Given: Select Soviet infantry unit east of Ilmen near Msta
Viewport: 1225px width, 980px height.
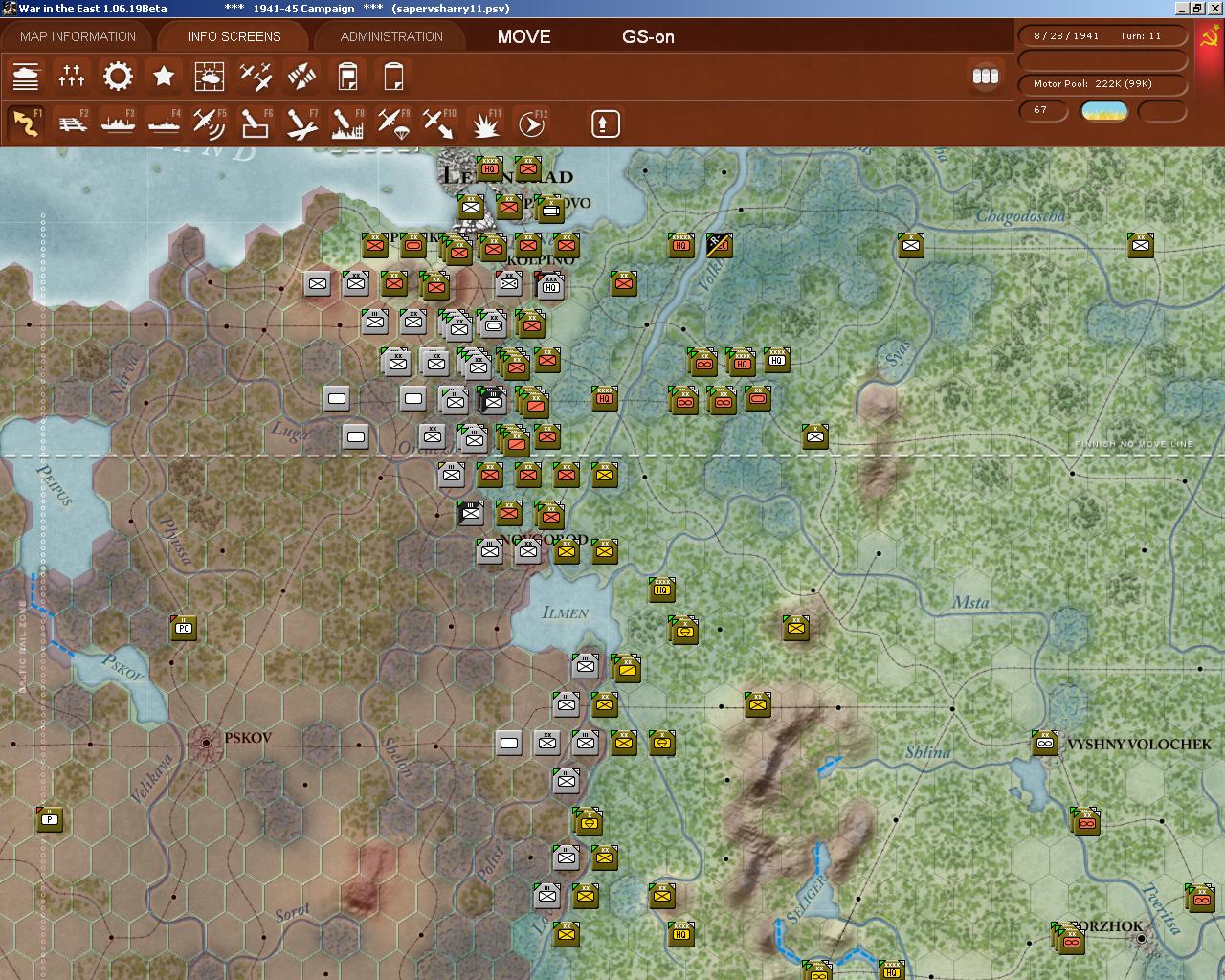Looking at the screenshot, I should [795, 628].
